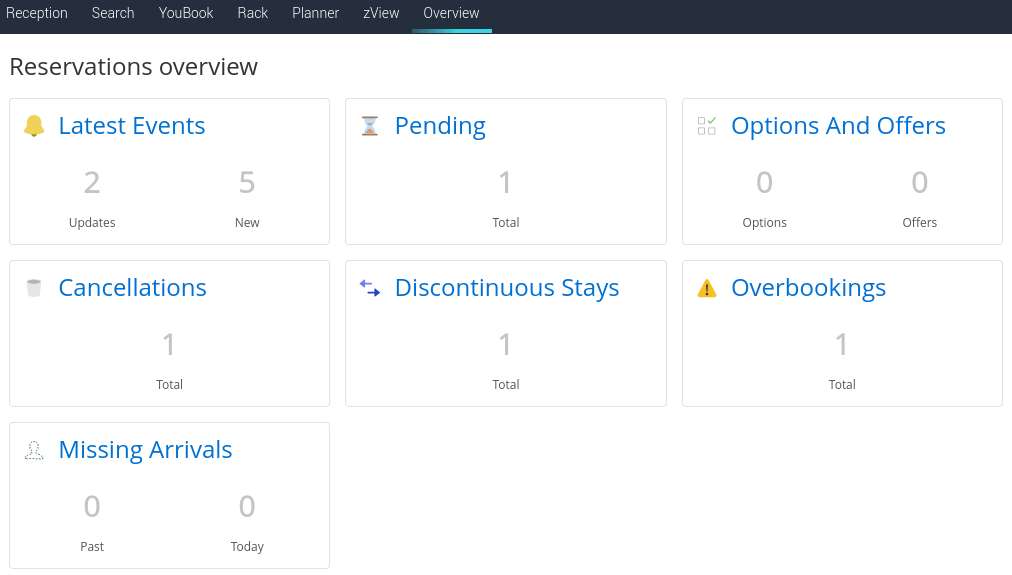Open the Discontinuous Stays heading link
The image size is (1012, 575).
(507, 288)
